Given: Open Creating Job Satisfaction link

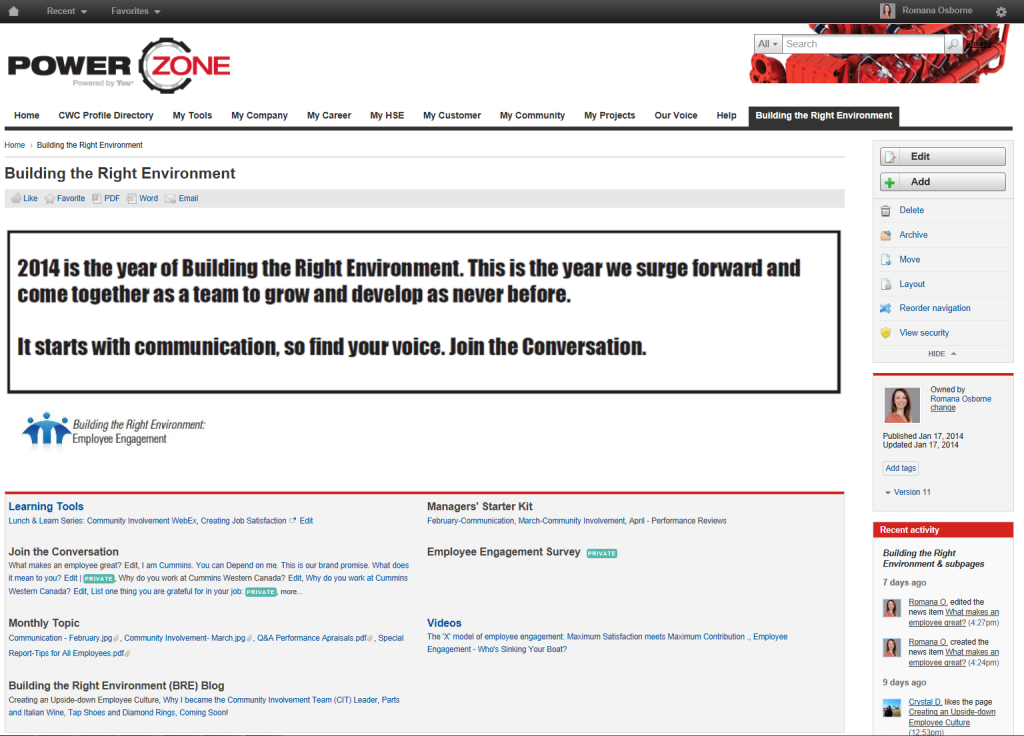Looking at the screenshot, I should click(x=243, y=521).
